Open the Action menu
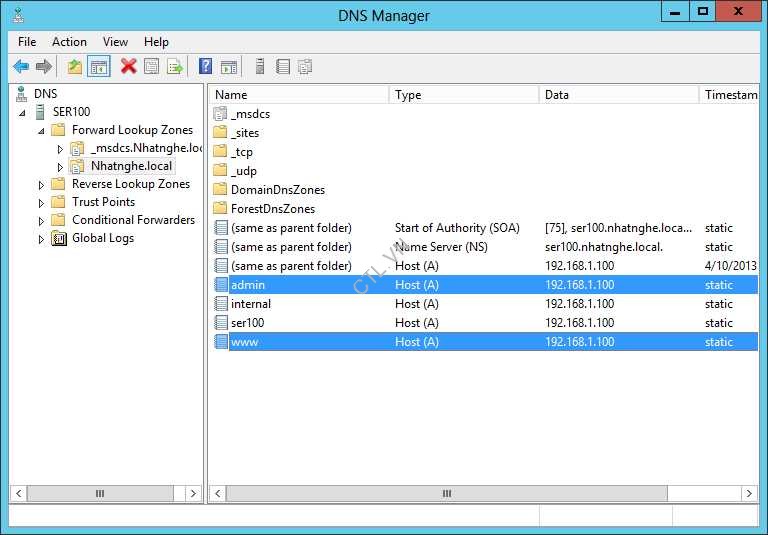768x535 pixels. pos(69,42)
